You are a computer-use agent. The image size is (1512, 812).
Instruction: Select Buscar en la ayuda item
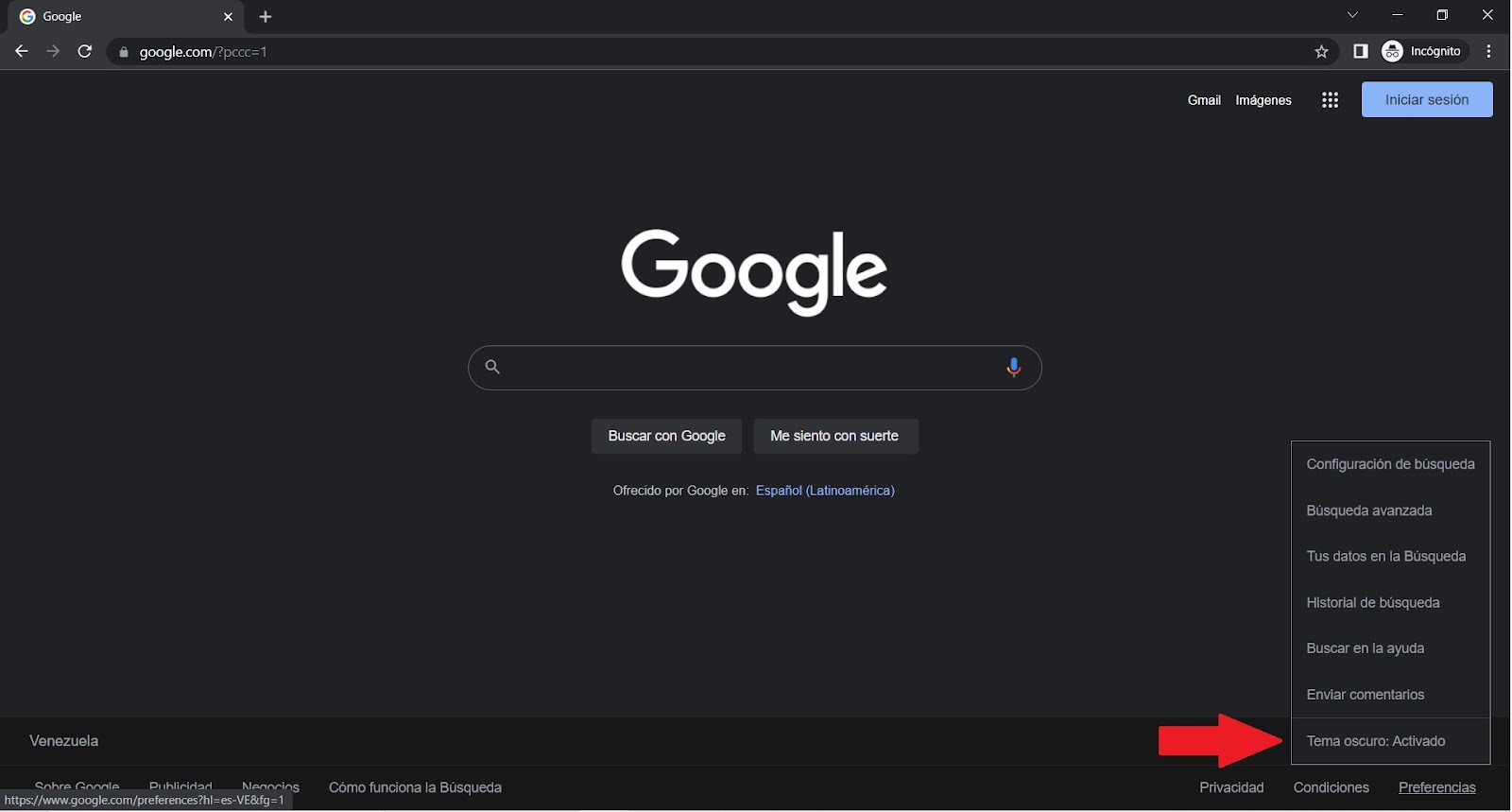coord(1390,648)
